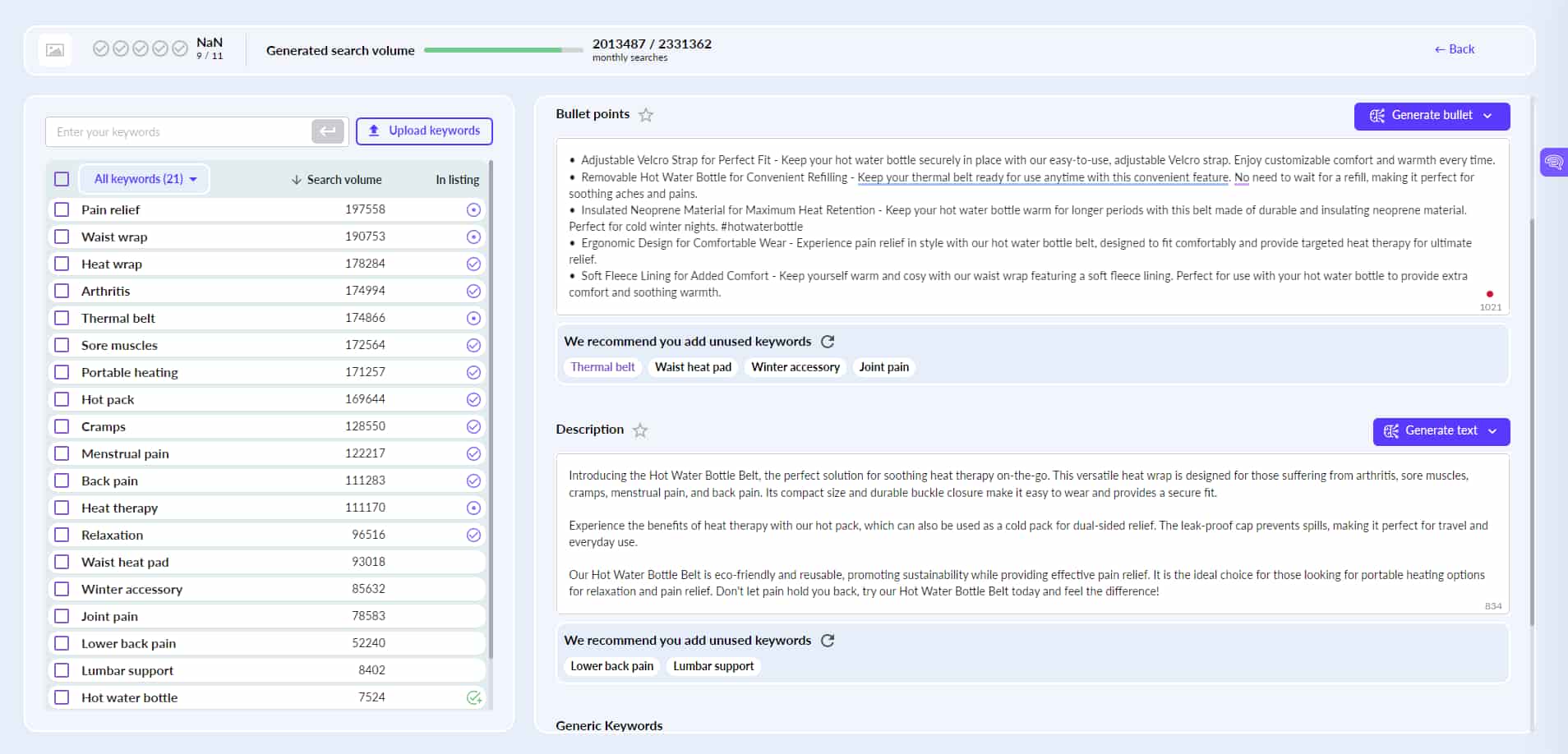Open the All keywords (21) filter dropdown
The image size is (1568, 754).
[144, 178]
